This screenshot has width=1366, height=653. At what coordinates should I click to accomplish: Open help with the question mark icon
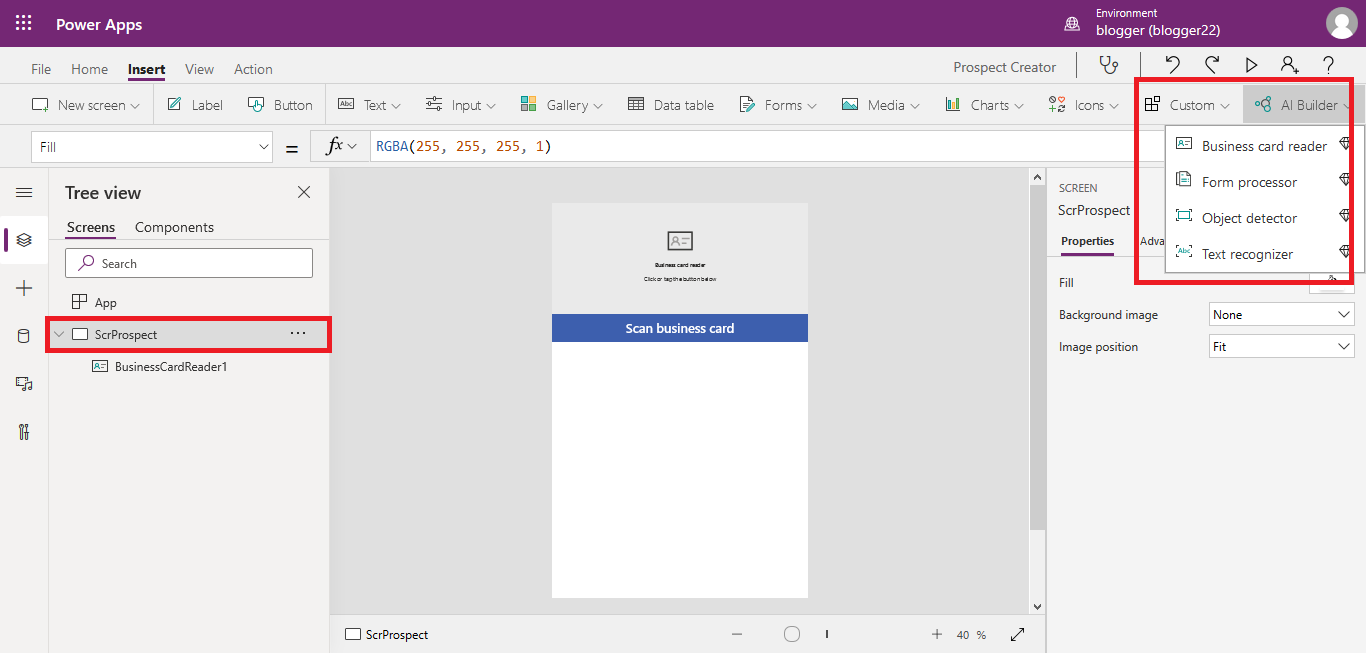[1329, 65]
